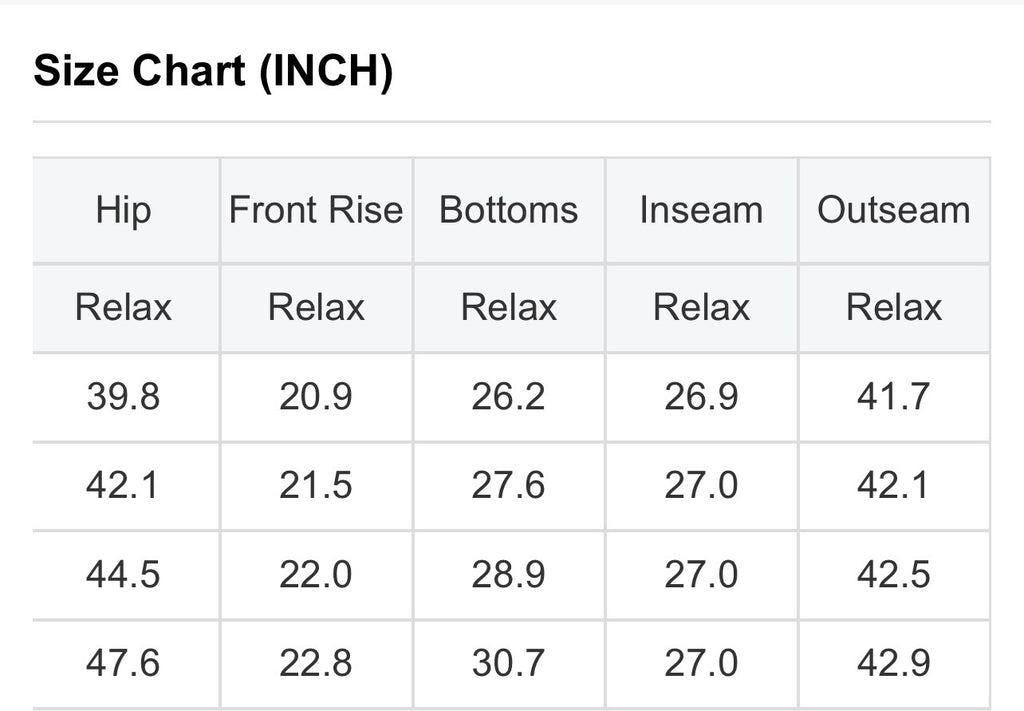This screenshot has width=1024, height=711.
Task: Click bottoms value 27.6 cell
Action: [508, 486]
